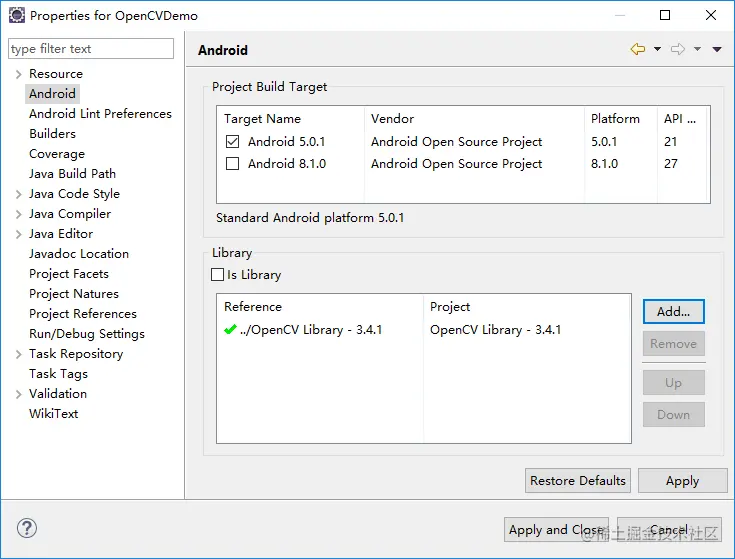Click the Eclipse icon in title bar

tap(17, 15)
